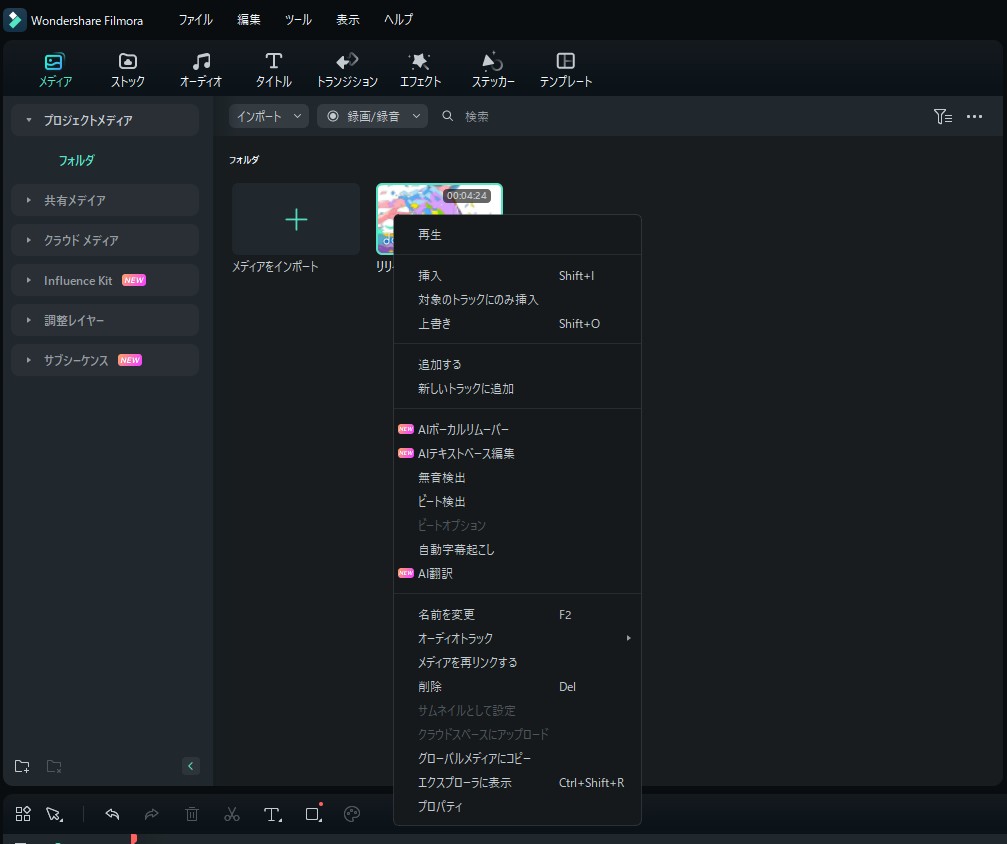Open the エフェクト (Effects) tab
This screenshot has height=844, width=1007.
point(420,70)
